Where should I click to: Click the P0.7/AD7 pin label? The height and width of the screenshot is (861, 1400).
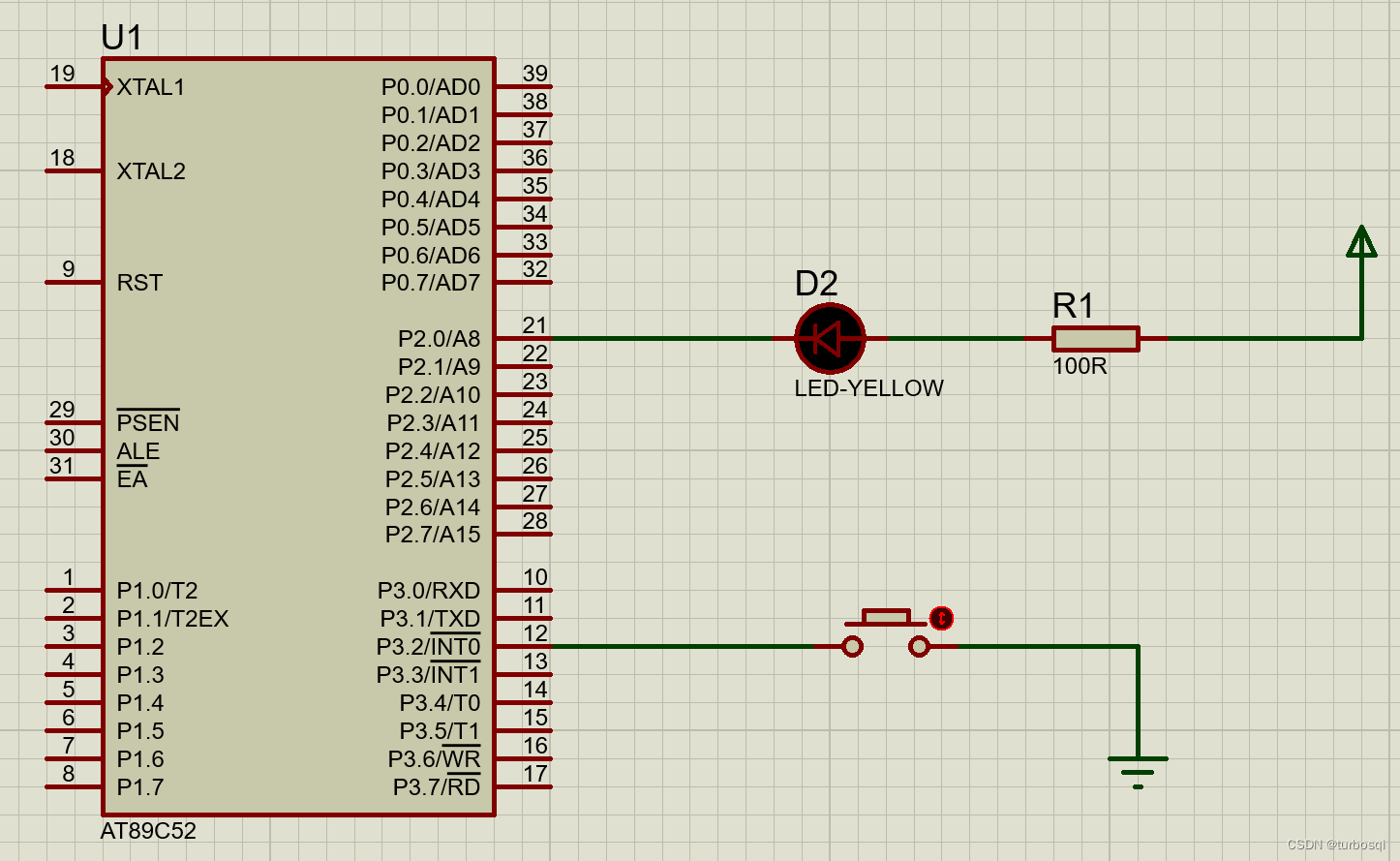click(431, 283)
